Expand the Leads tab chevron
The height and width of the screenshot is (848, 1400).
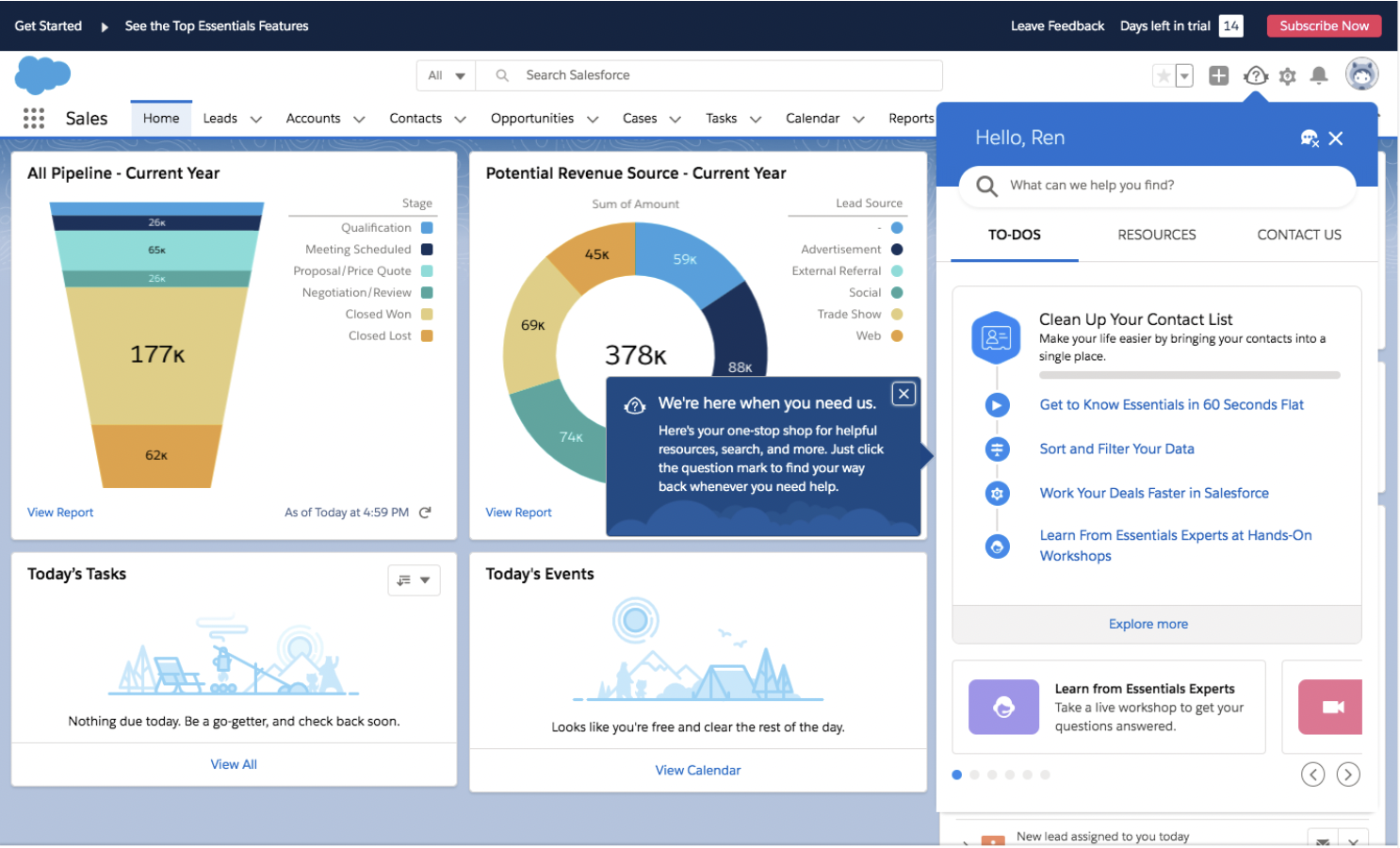click(x=255, y=119)
